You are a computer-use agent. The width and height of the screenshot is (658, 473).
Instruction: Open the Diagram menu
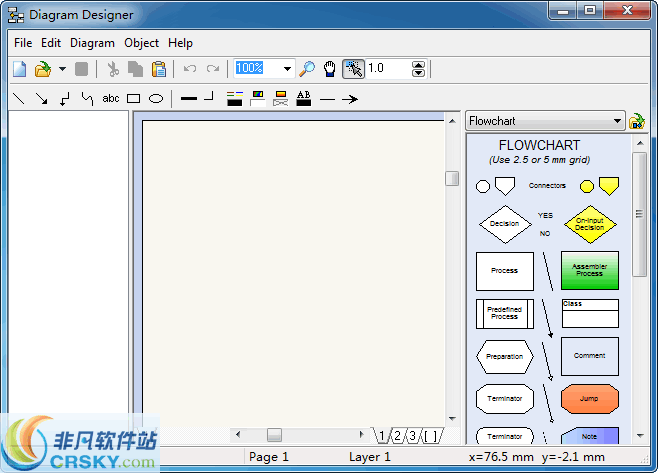[x=92, y=43]
